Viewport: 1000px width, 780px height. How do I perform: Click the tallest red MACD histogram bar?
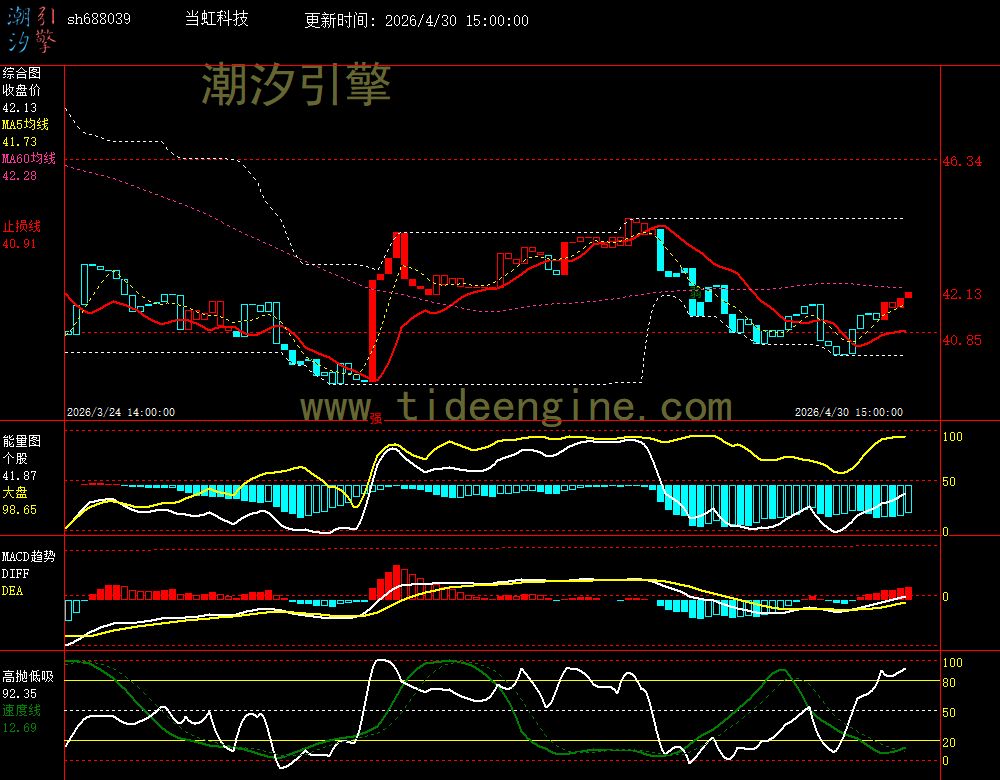coord(396,582)
